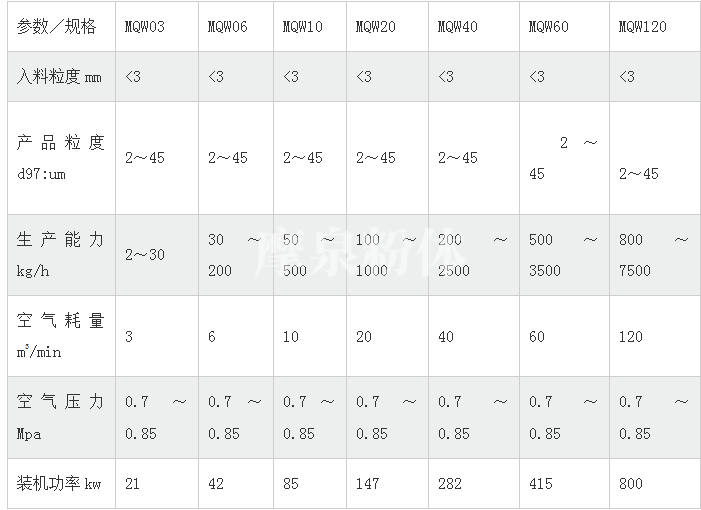Click the installed power value 282
This screenshot has width=701, height=510.
coord(451,483)
